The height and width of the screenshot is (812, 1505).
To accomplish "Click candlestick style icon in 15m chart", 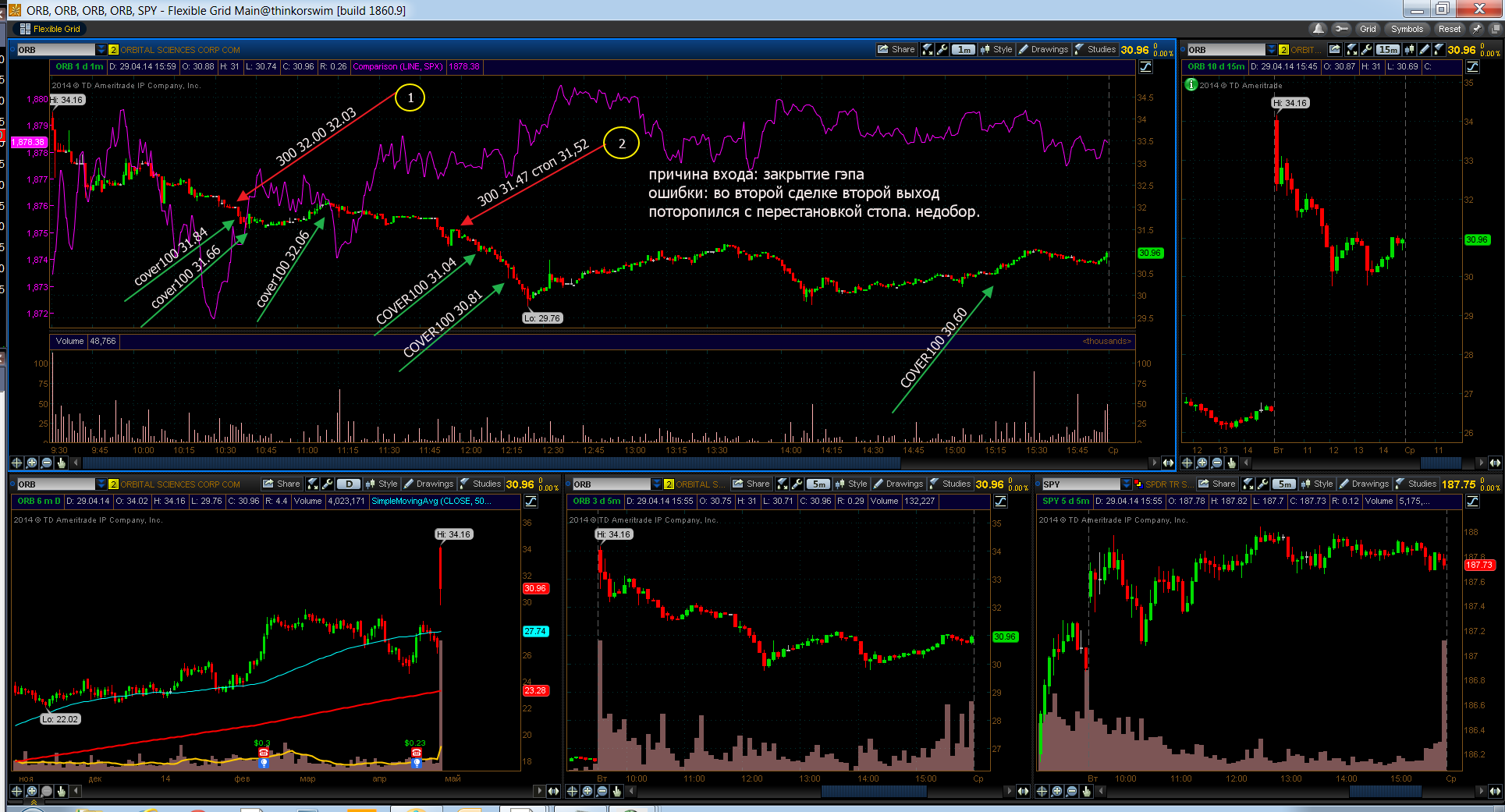I will (x=1409, y=49).
